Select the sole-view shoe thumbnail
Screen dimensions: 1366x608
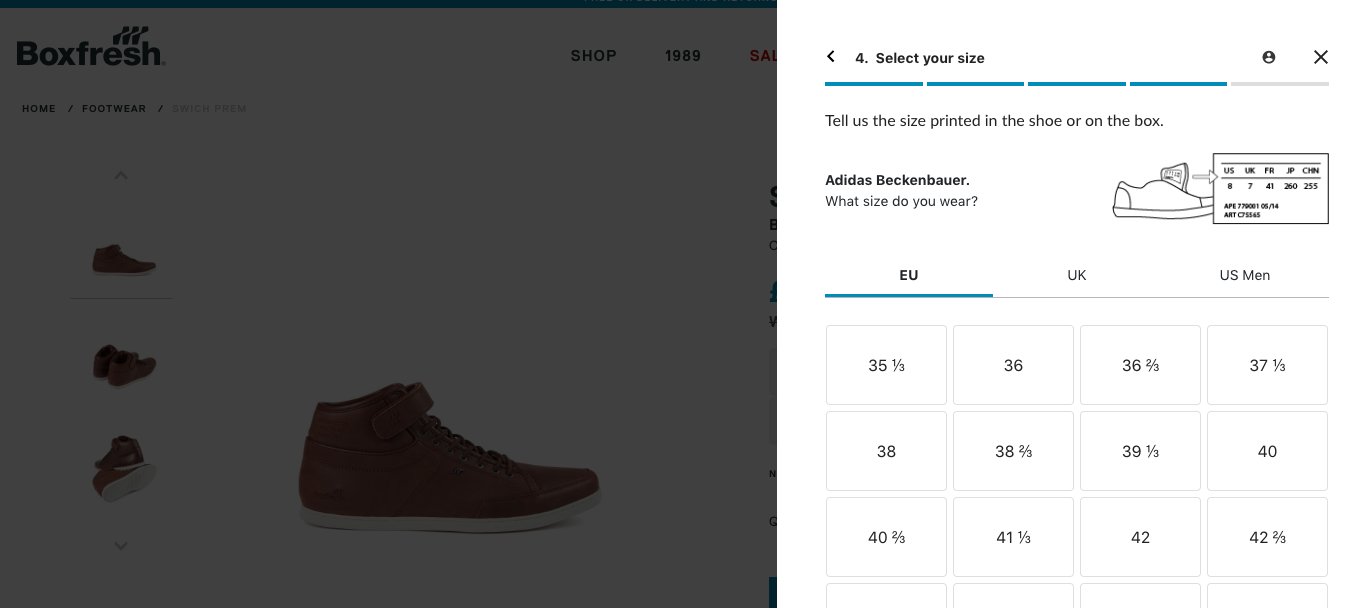click(123, 467)
